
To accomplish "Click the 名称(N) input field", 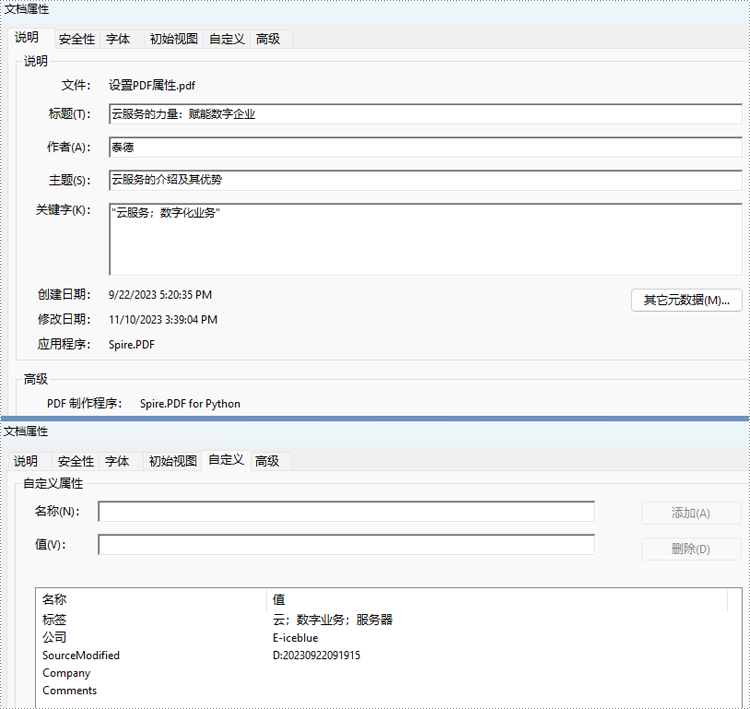I will 346,511.
